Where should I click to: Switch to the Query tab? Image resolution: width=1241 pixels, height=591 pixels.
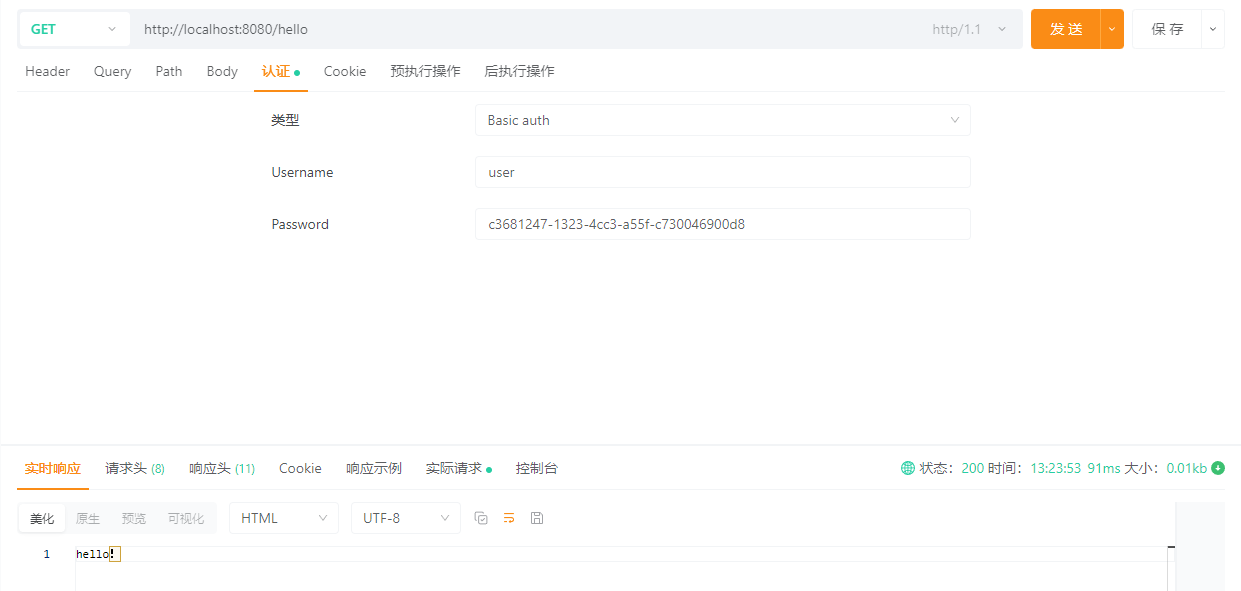pyautogui.click(x=112, y=71)
